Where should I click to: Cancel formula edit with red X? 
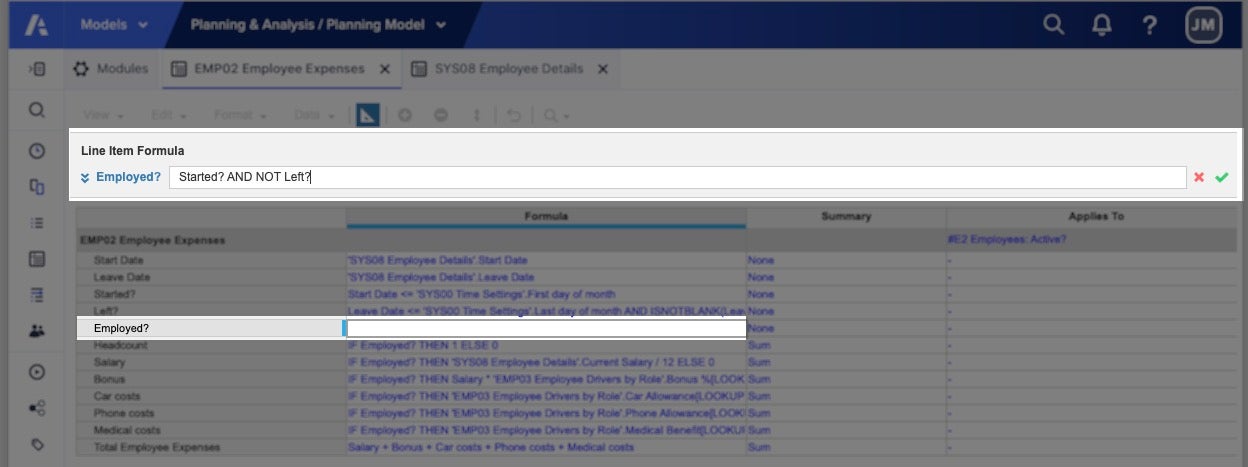[x=1198, y=177]
